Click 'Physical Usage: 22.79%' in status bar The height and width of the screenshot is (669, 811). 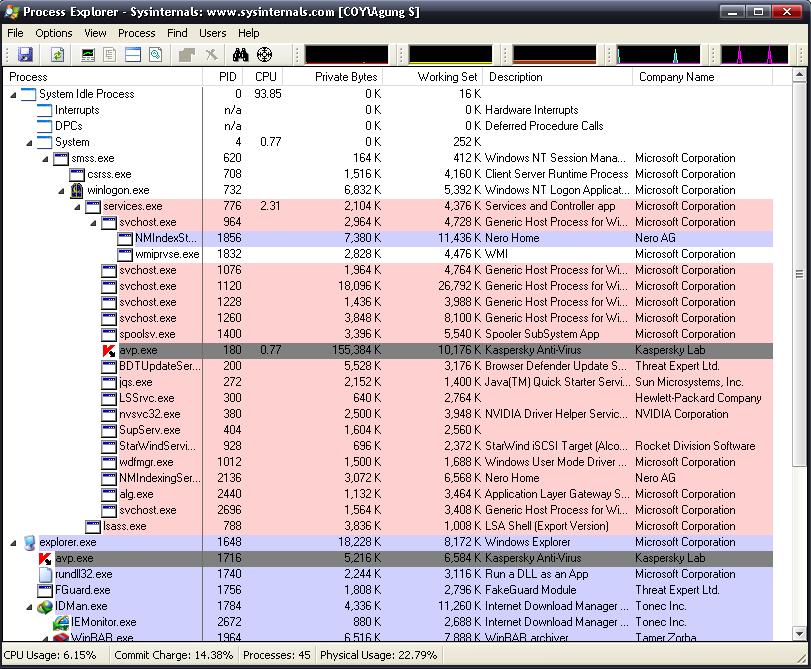point(379,656)
